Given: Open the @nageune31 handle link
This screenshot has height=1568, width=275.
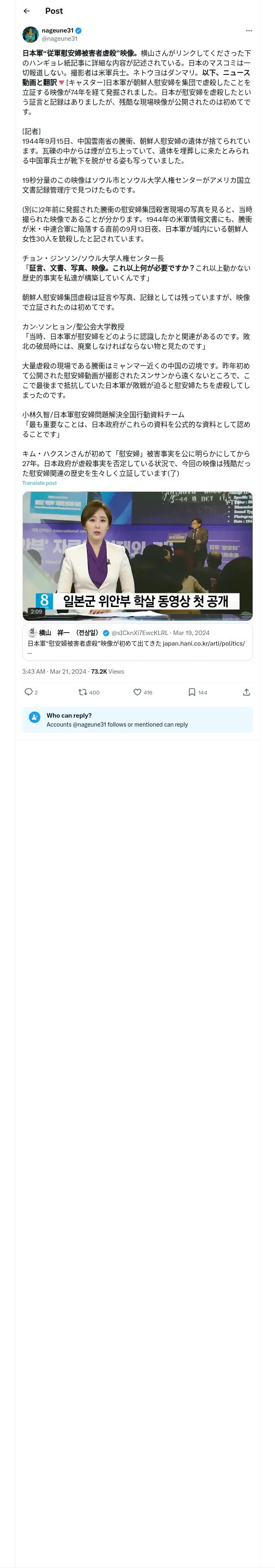Looking at the screenshot, I should (59, 38).
